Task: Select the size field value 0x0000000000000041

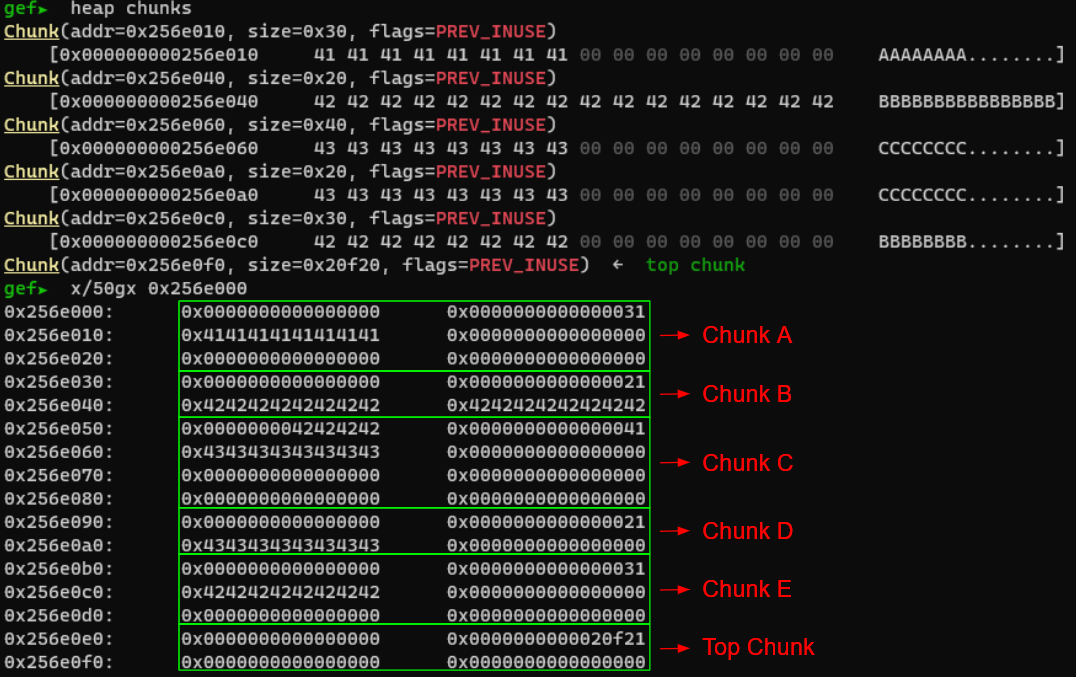Action: [x=546, y=429]
